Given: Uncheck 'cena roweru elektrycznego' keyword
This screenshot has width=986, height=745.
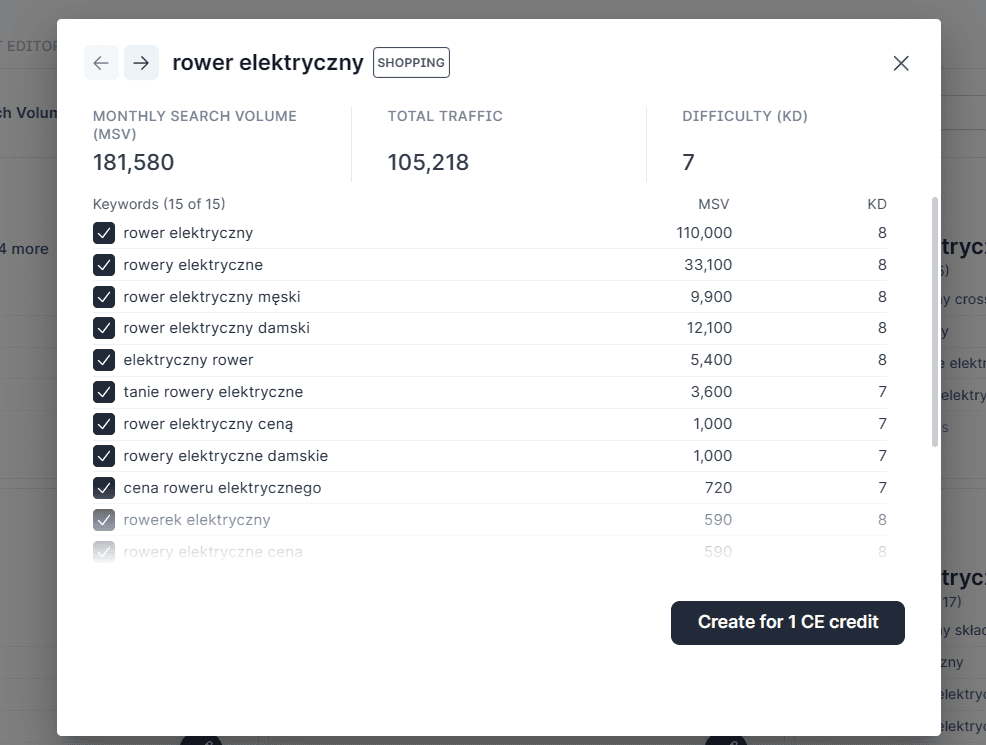Looking at the screenshot, I should [104, 488].
